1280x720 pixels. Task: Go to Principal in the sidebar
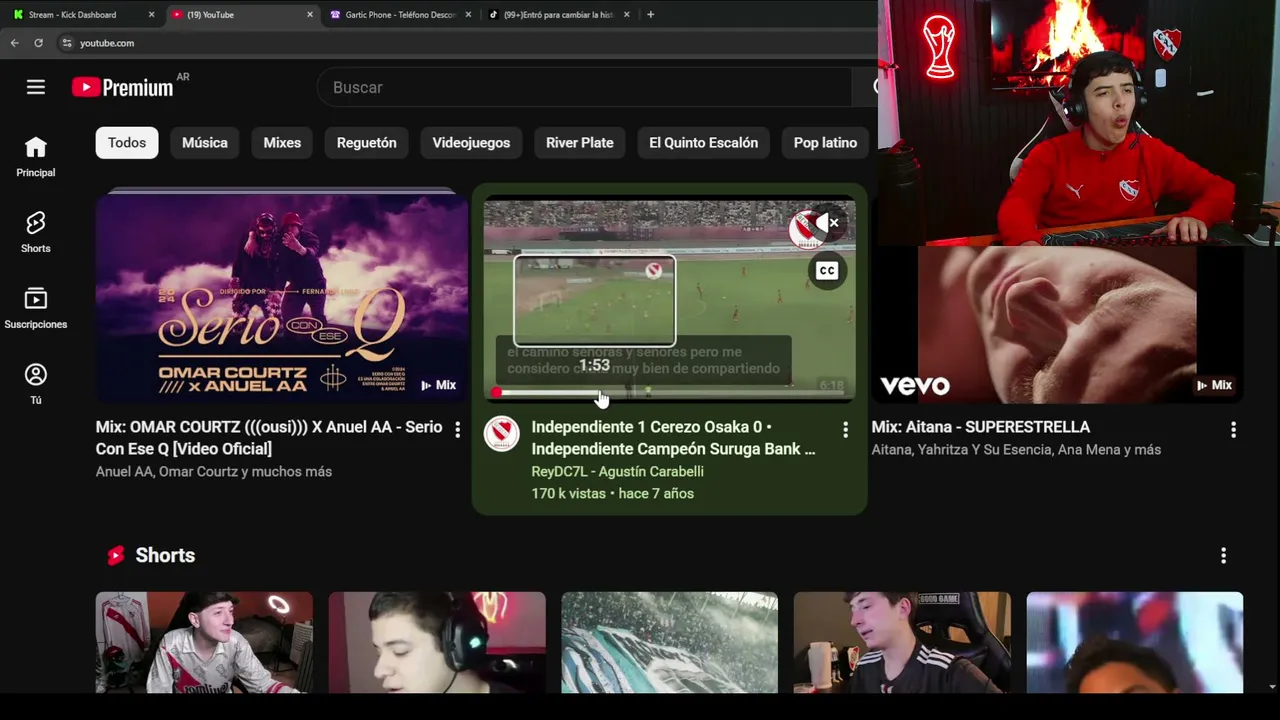point(36,157)
